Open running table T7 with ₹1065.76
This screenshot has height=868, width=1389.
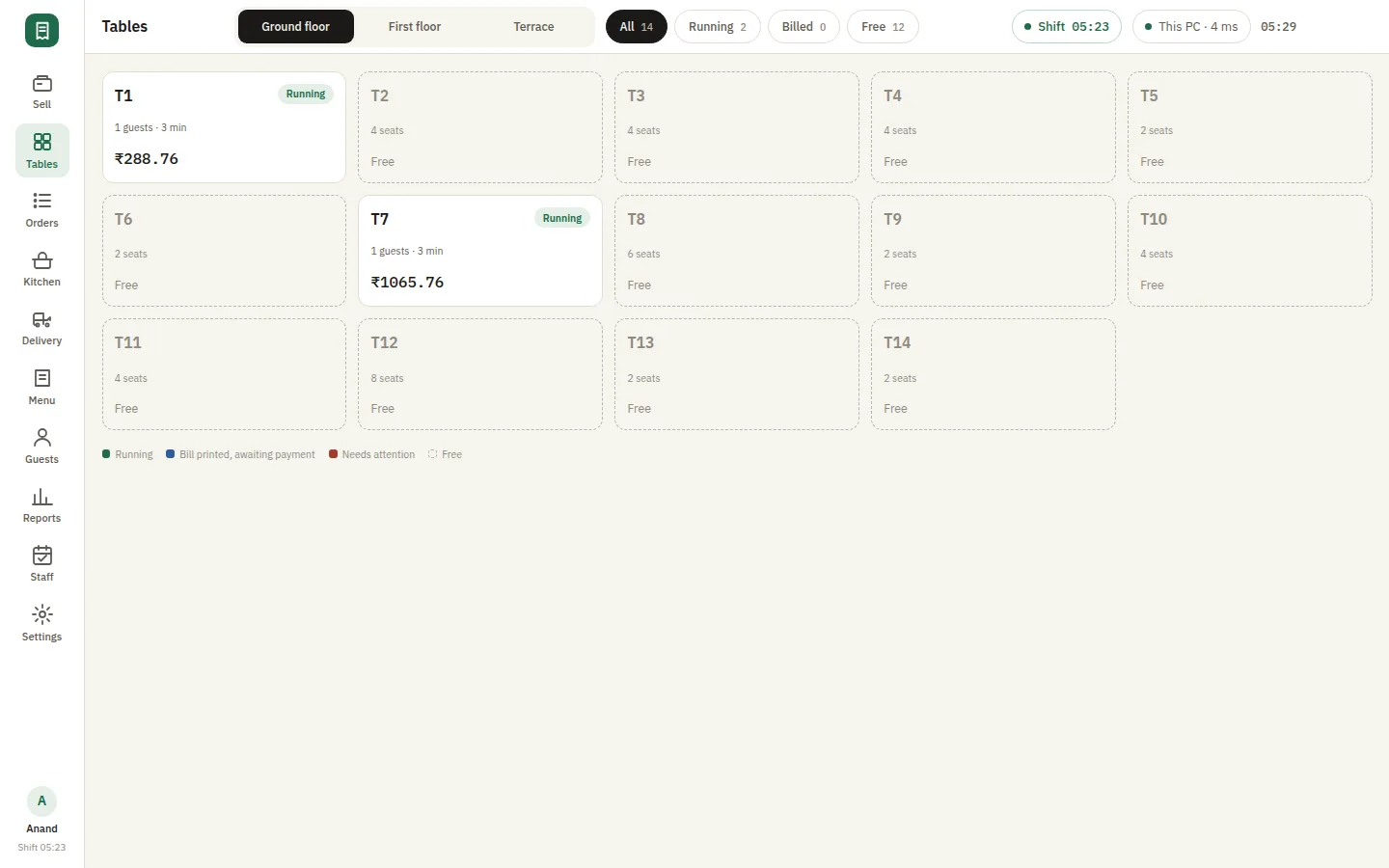480,251
